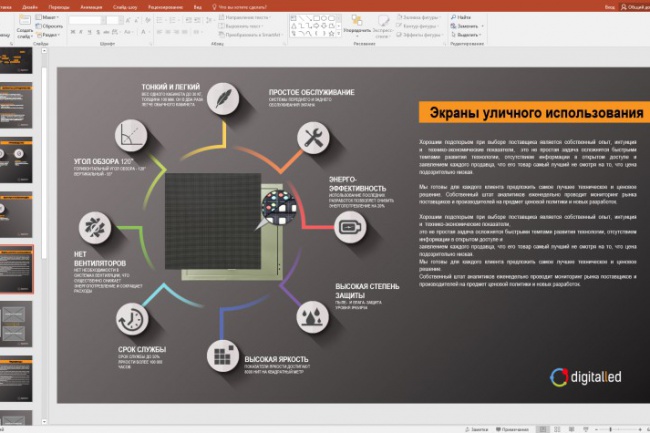Switch to slide sorter view icon
The width and height of the screenshot is (650, 433).
tap(557, 429)
